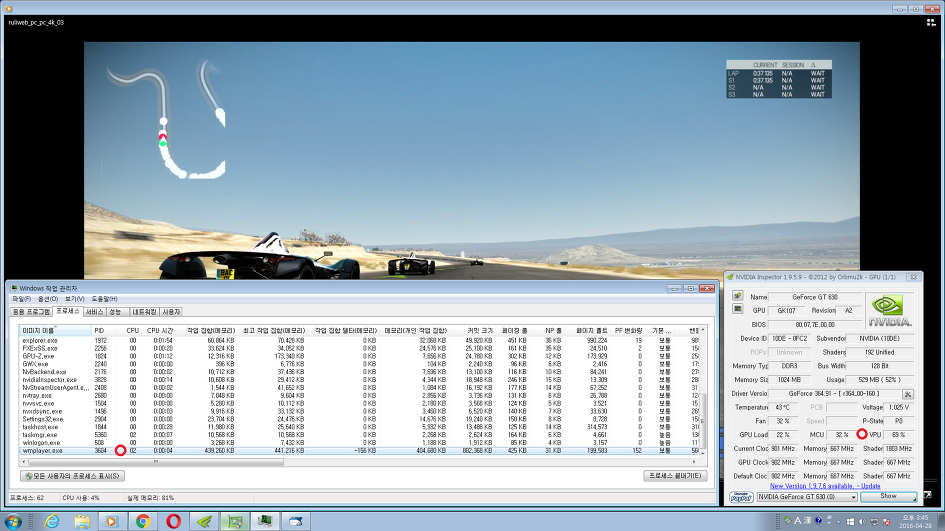This screenshot has height=531, width=945.
Task: Click the taskbar clock showing 3:45
Action: [x=915, y=521]
